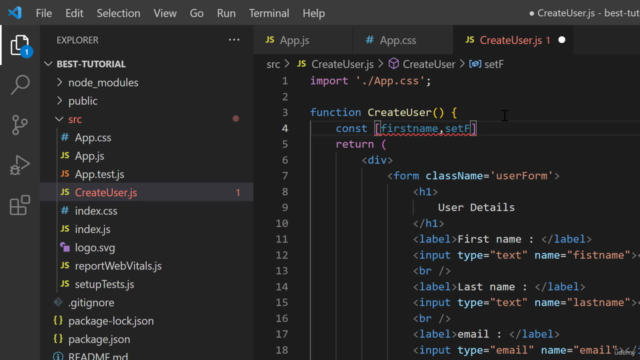This screenshot has height=360, width=640.
Task: Click the src breadcrumb segment
Action: (273, 64)
